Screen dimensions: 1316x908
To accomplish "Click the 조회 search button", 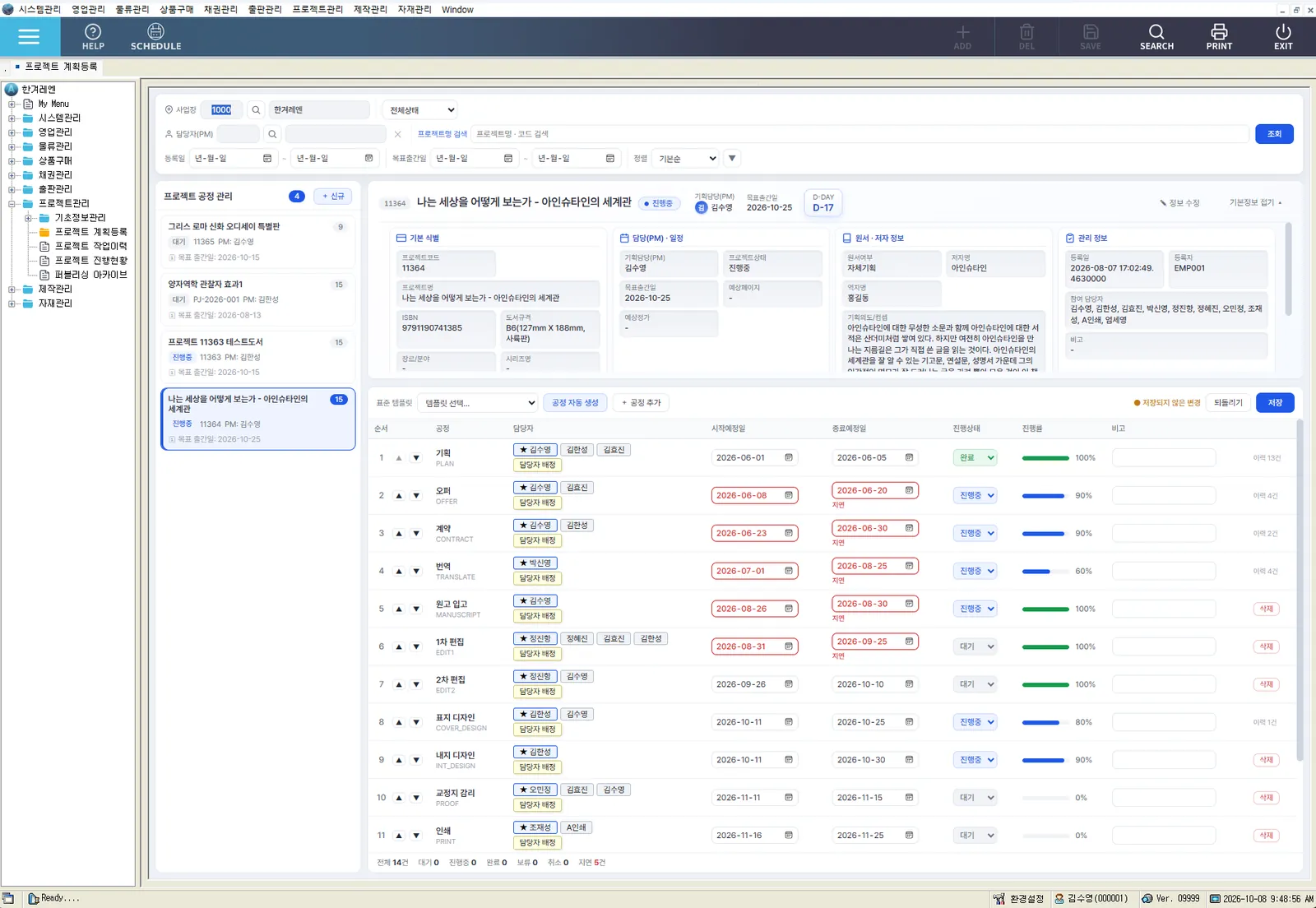I will (1274, 134).
